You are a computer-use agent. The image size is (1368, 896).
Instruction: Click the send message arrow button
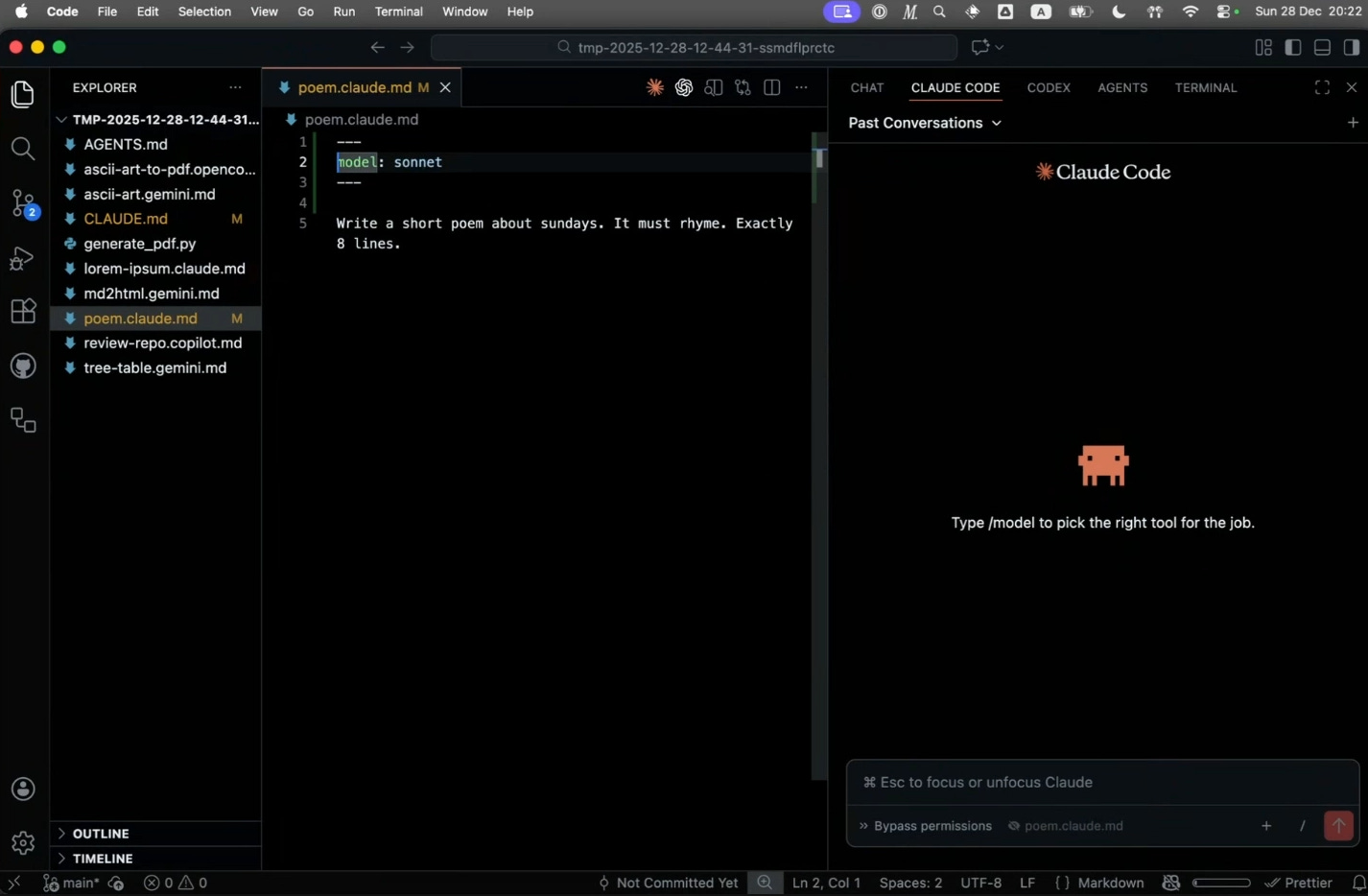tap(1338, 825)
